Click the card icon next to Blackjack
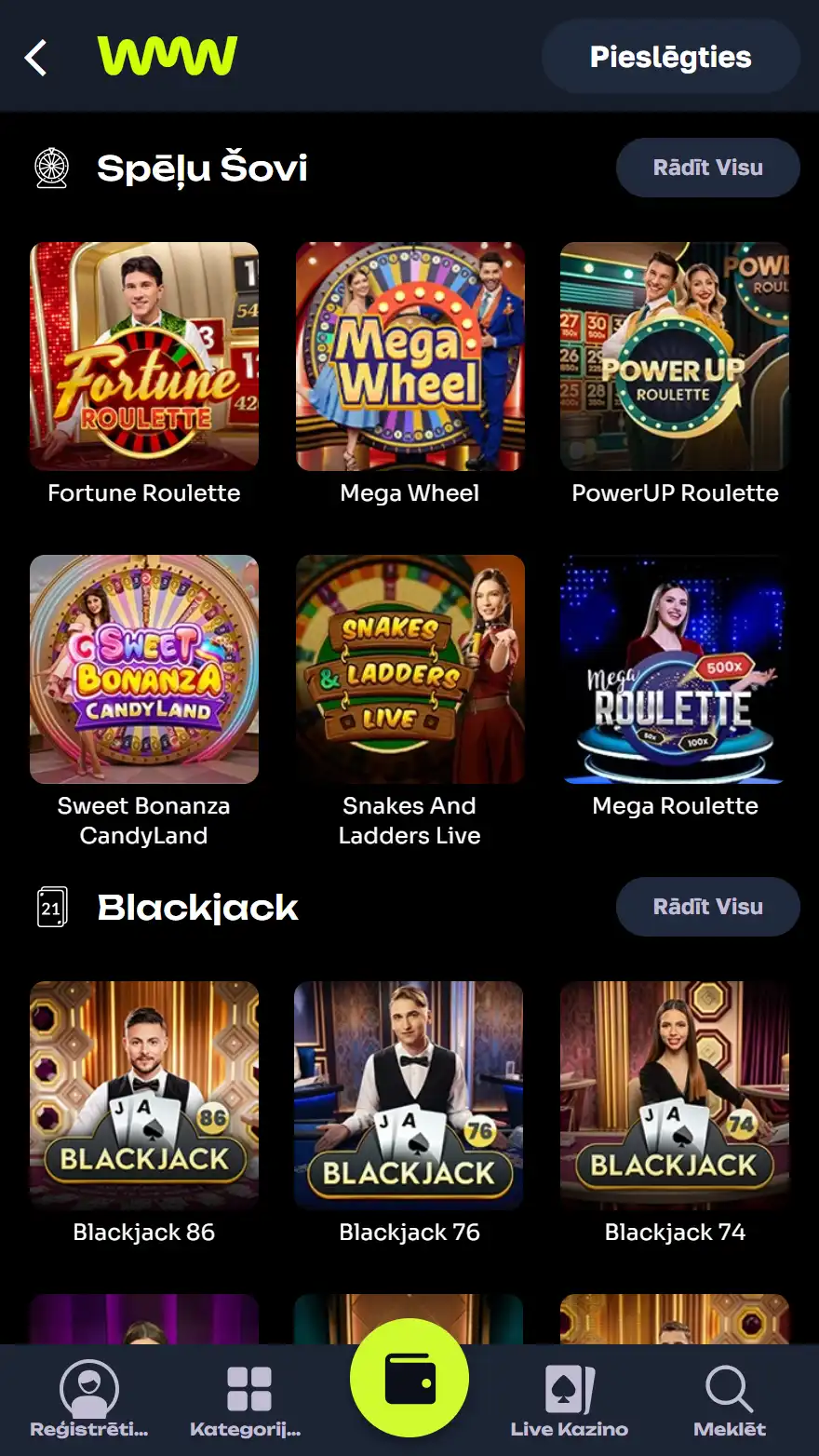 [x=53, y=907]
